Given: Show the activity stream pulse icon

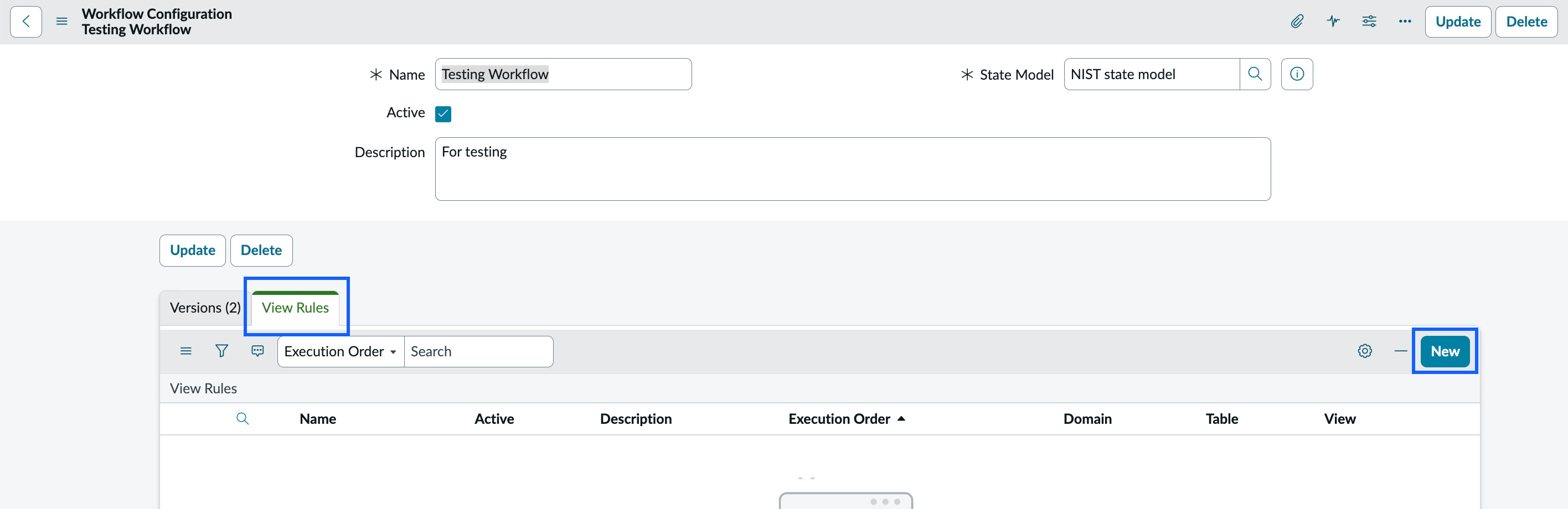Looking at the screenshot, I should point(1333,22).
